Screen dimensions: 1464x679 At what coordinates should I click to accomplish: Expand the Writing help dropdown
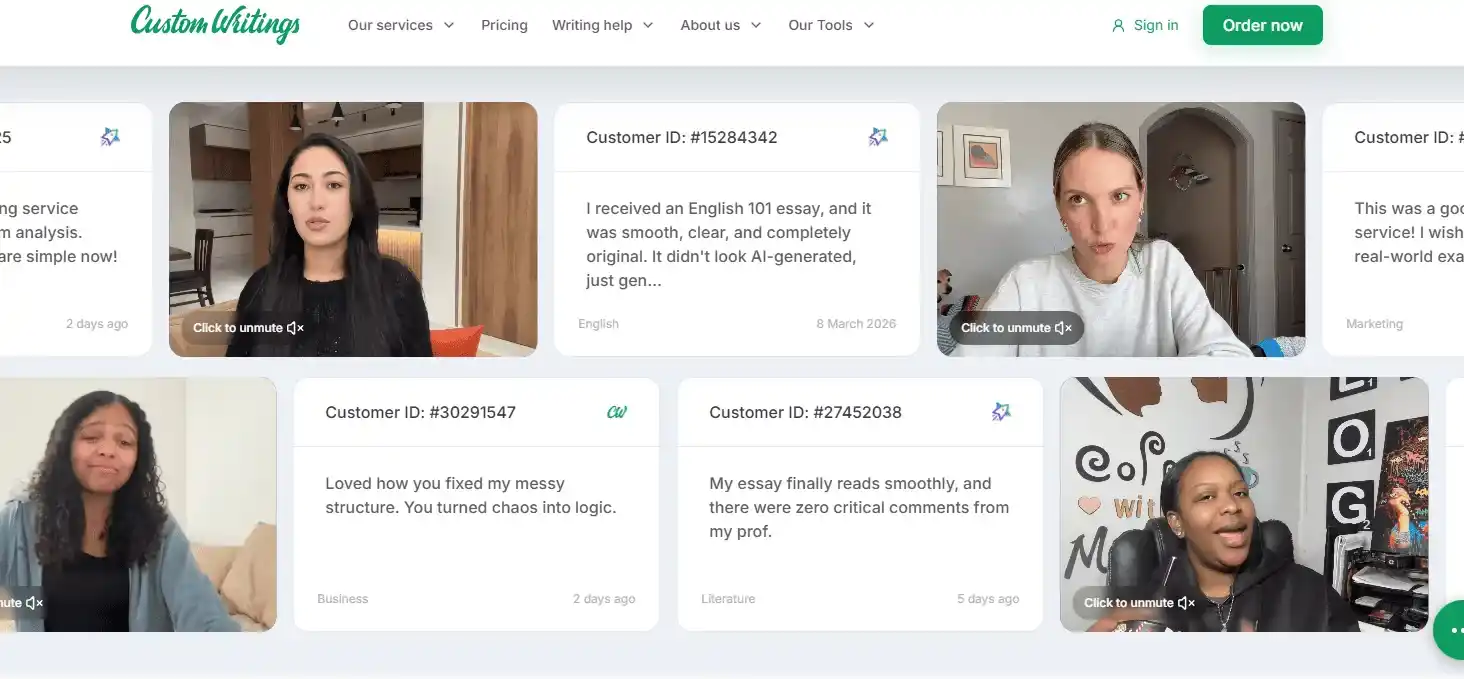click(602, 25)
